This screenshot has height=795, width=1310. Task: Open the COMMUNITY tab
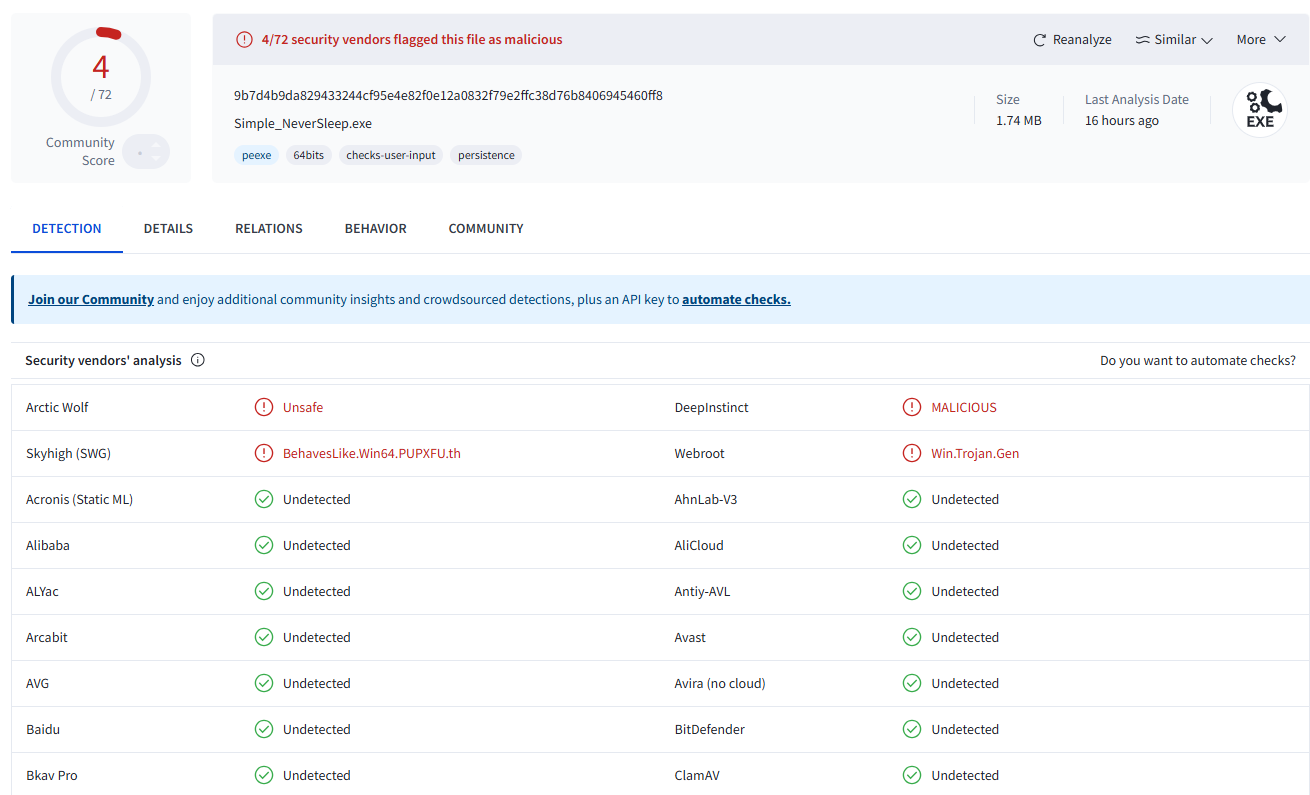[486, 229]
